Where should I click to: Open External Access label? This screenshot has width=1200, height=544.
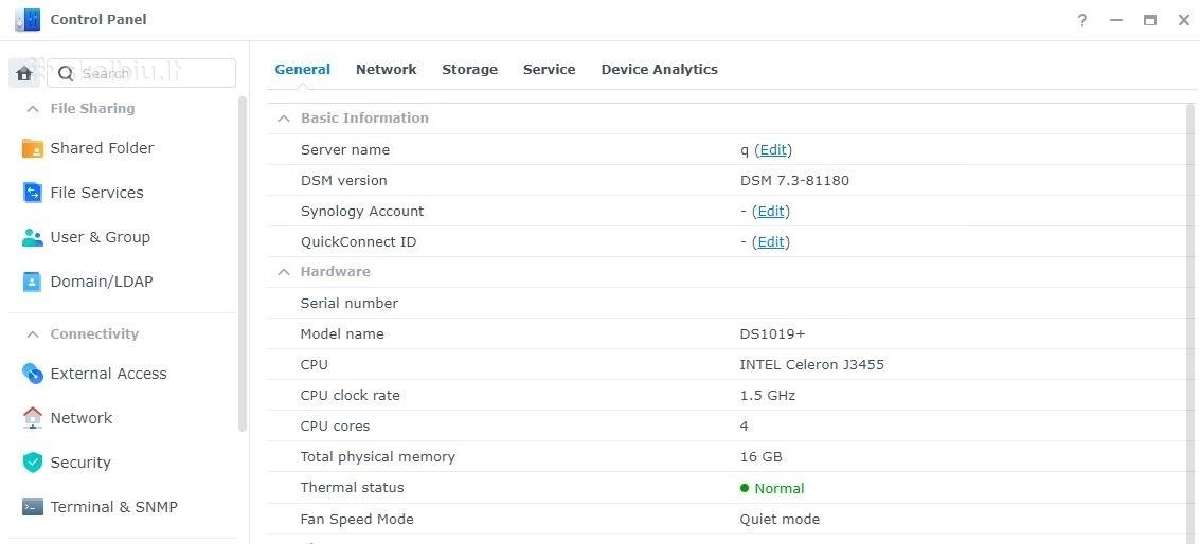click(108, 373)
